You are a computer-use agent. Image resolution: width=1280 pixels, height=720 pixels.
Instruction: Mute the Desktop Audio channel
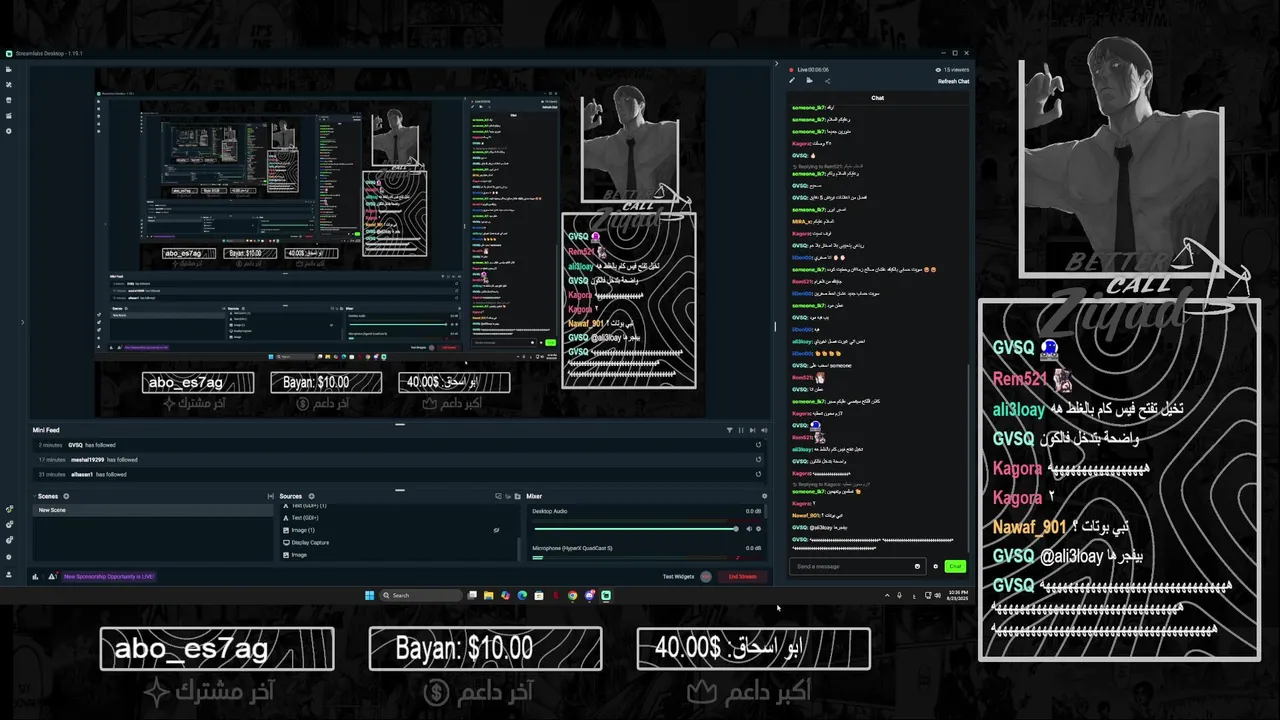(749, 529)
